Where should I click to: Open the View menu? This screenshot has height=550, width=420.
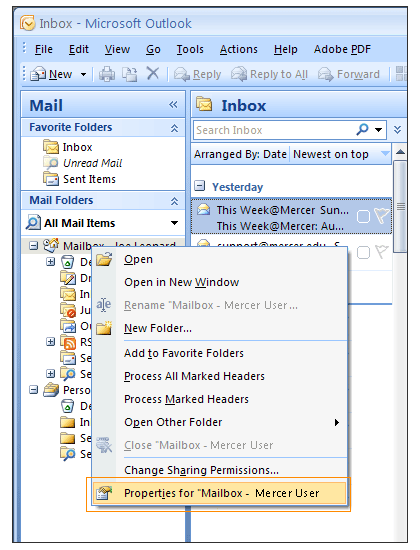pos(117,49)
